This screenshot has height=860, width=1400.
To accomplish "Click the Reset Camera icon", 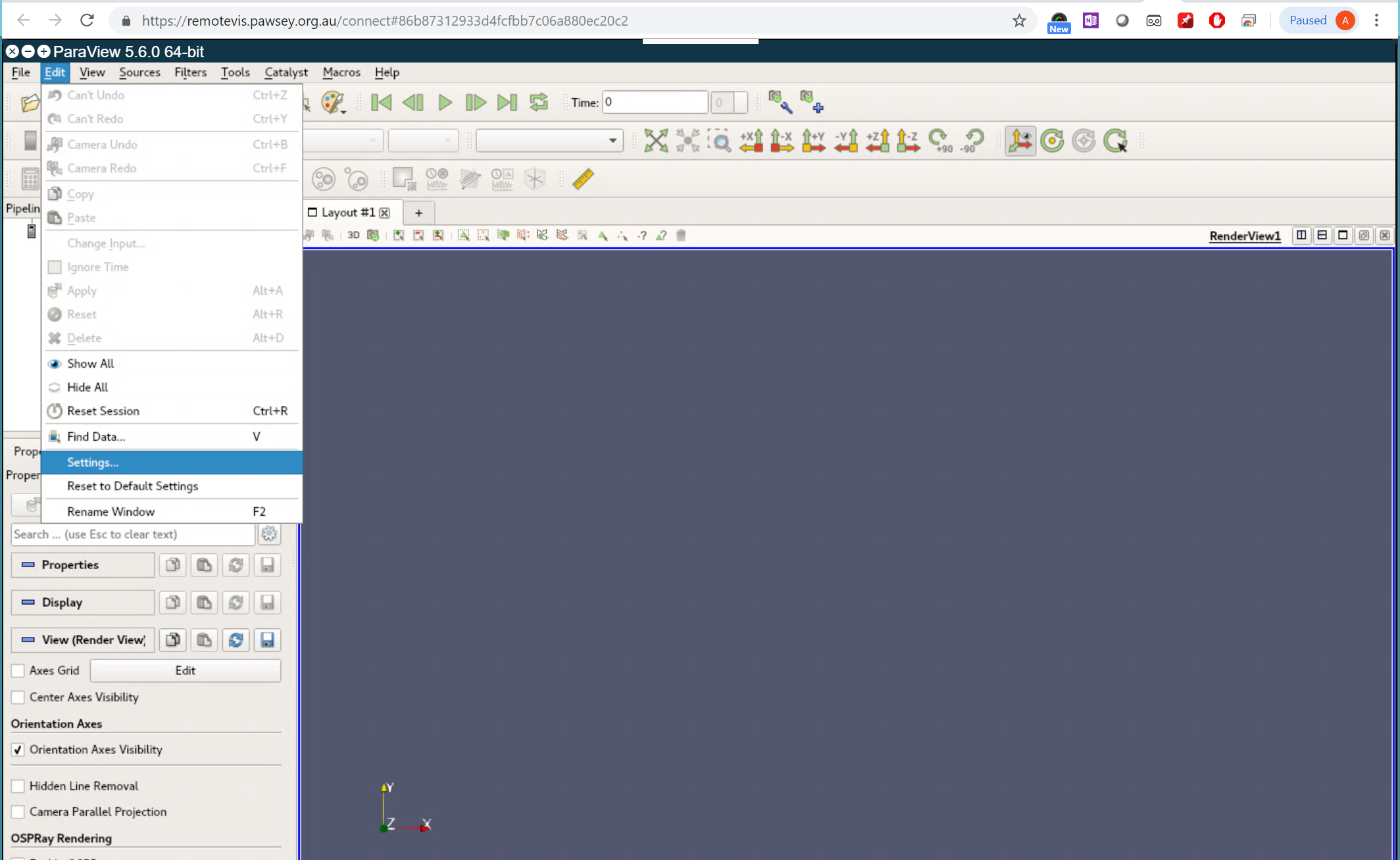I will point(656,140).
